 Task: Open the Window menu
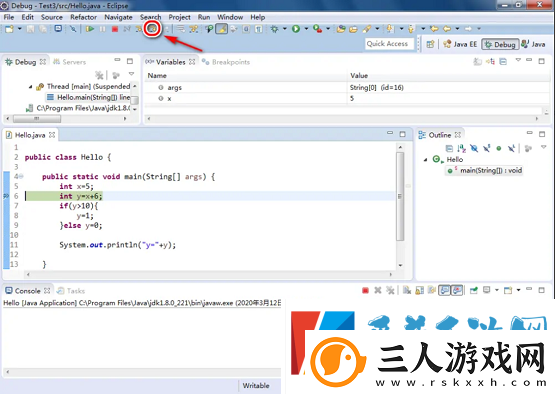[x=230, y=17]
